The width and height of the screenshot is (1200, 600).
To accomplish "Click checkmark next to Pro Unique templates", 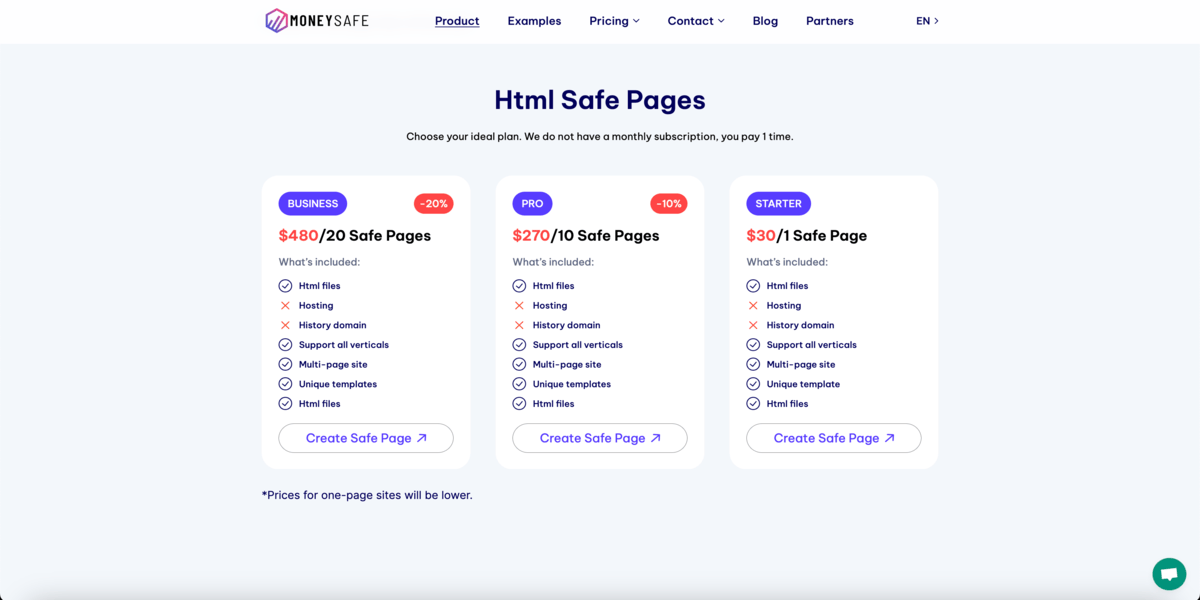I will [x=519, y=384].
